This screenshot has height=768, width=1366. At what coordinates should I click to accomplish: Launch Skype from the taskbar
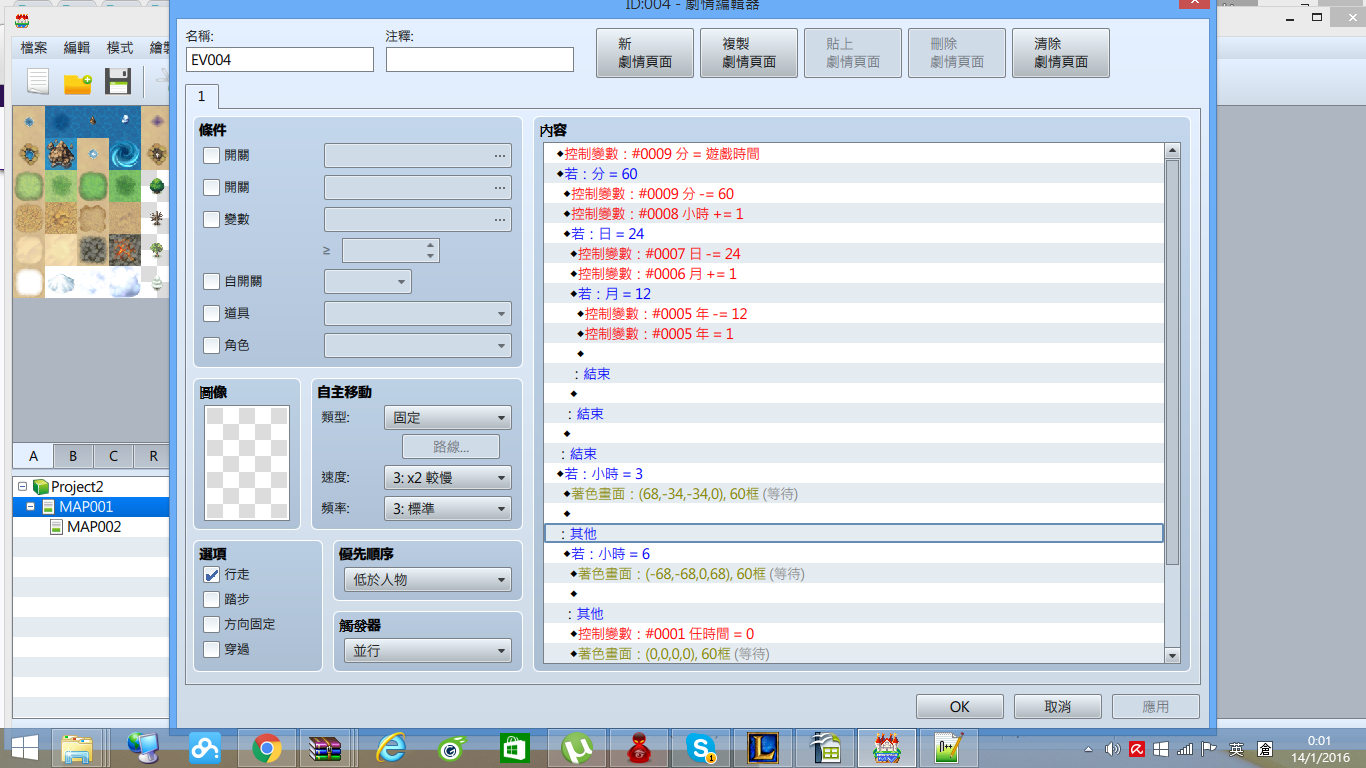[x=700, y=747]
